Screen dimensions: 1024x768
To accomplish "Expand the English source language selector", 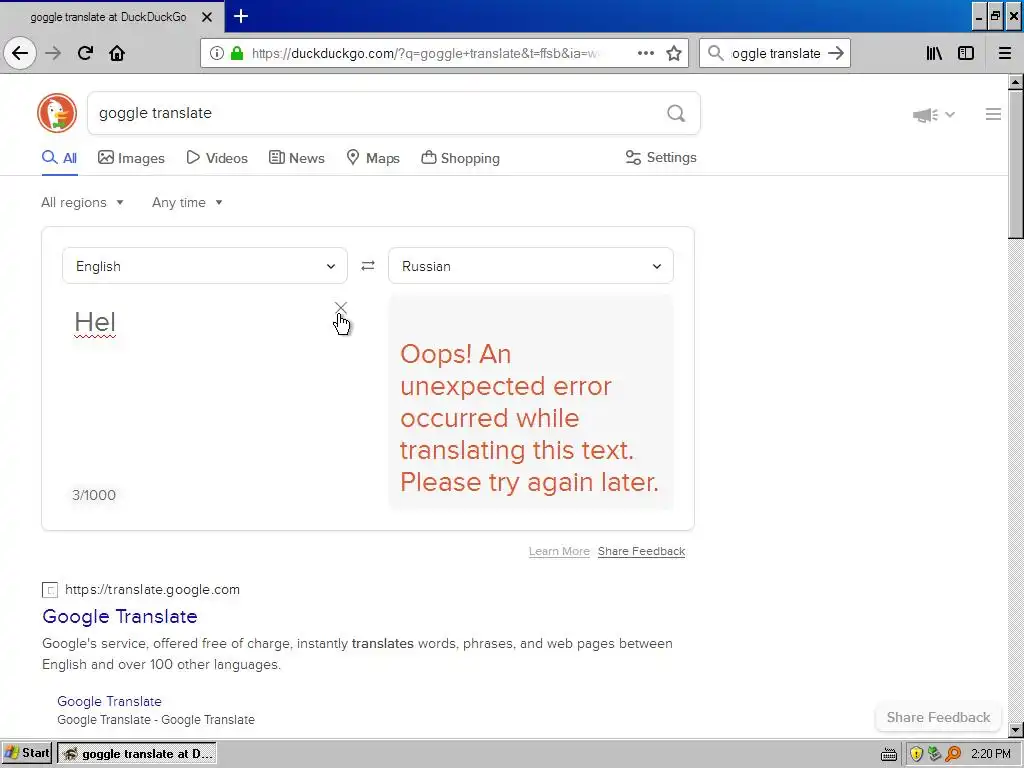I will [x=204, y=266].
